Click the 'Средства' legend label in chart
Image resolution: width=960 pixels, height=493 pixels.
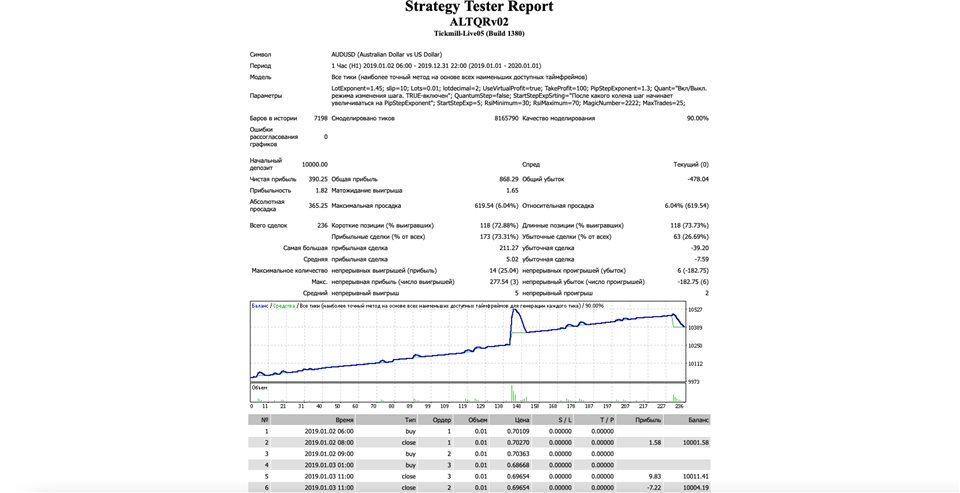tap(283, 305)
